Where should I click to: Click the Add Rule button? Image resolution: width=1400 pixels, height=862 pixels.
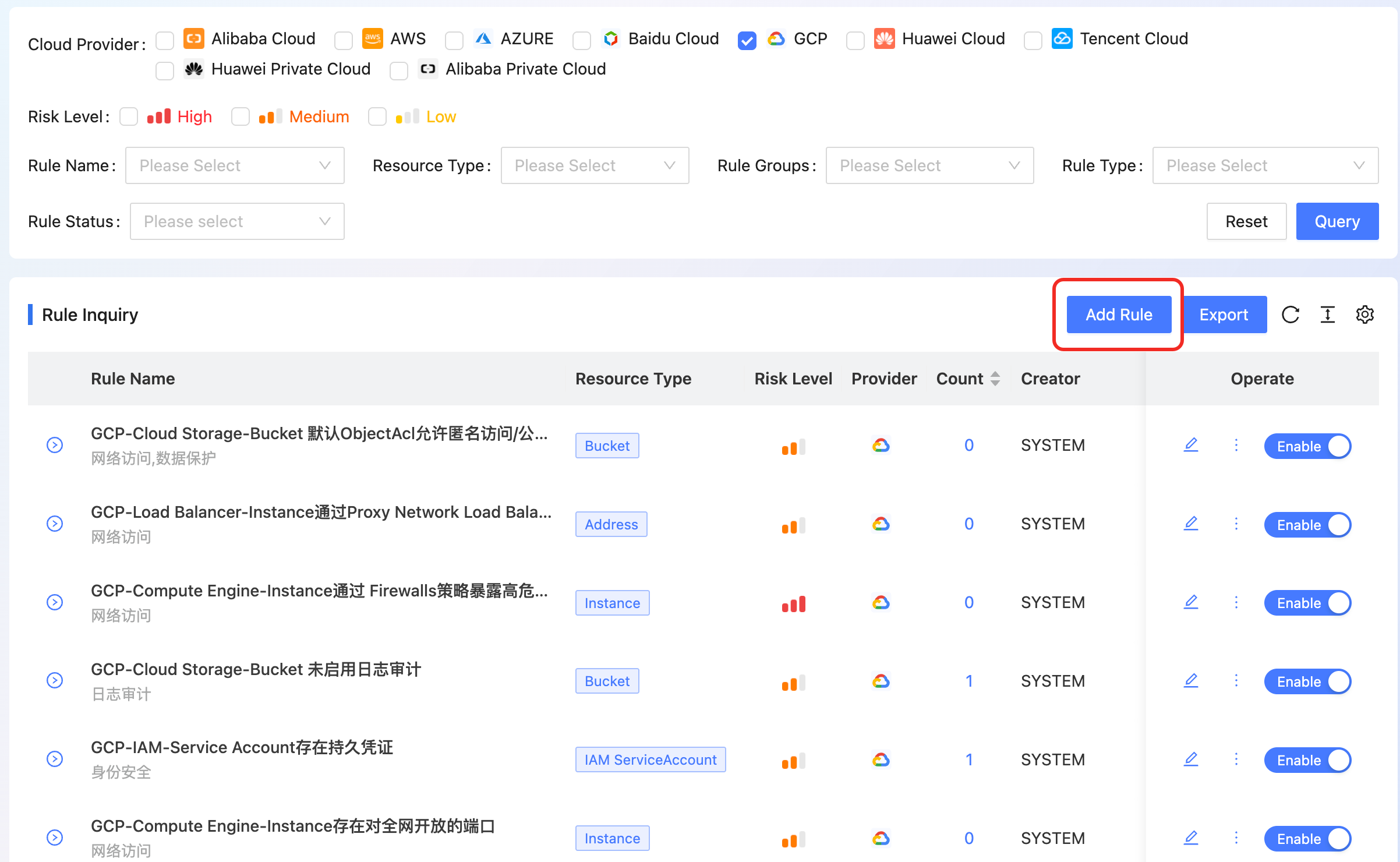tap(1119, 315)
